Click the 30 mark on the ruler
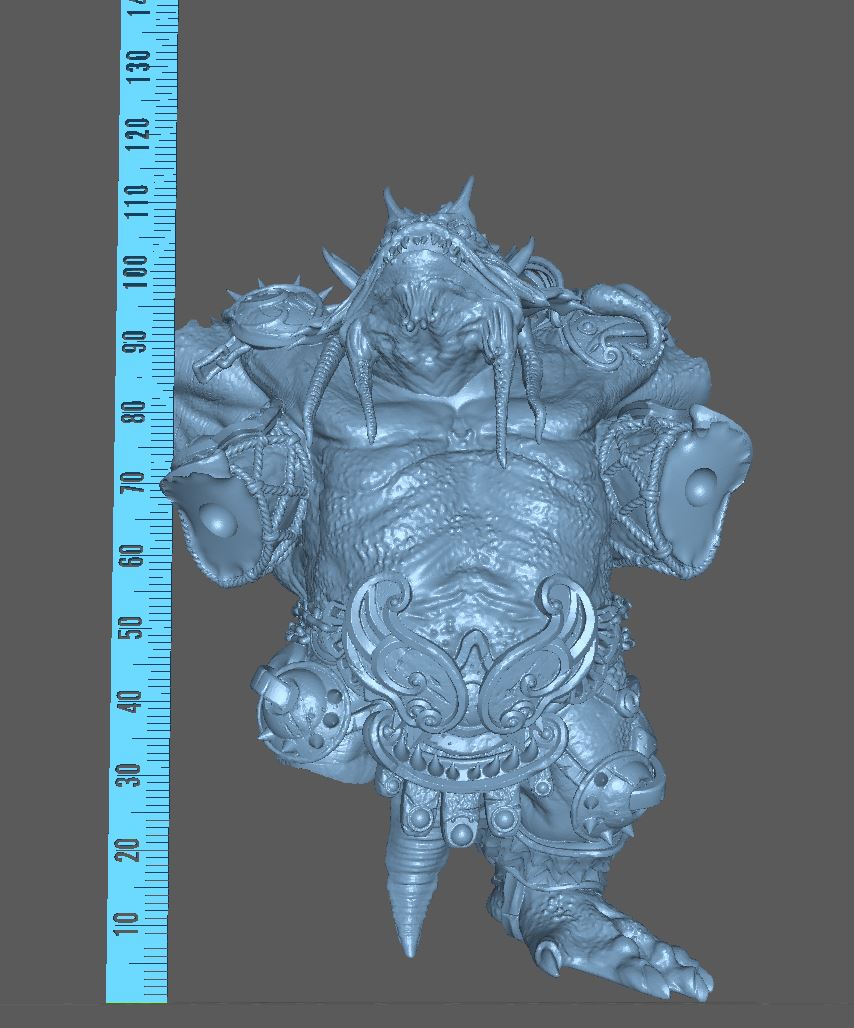 pos(131,775)
